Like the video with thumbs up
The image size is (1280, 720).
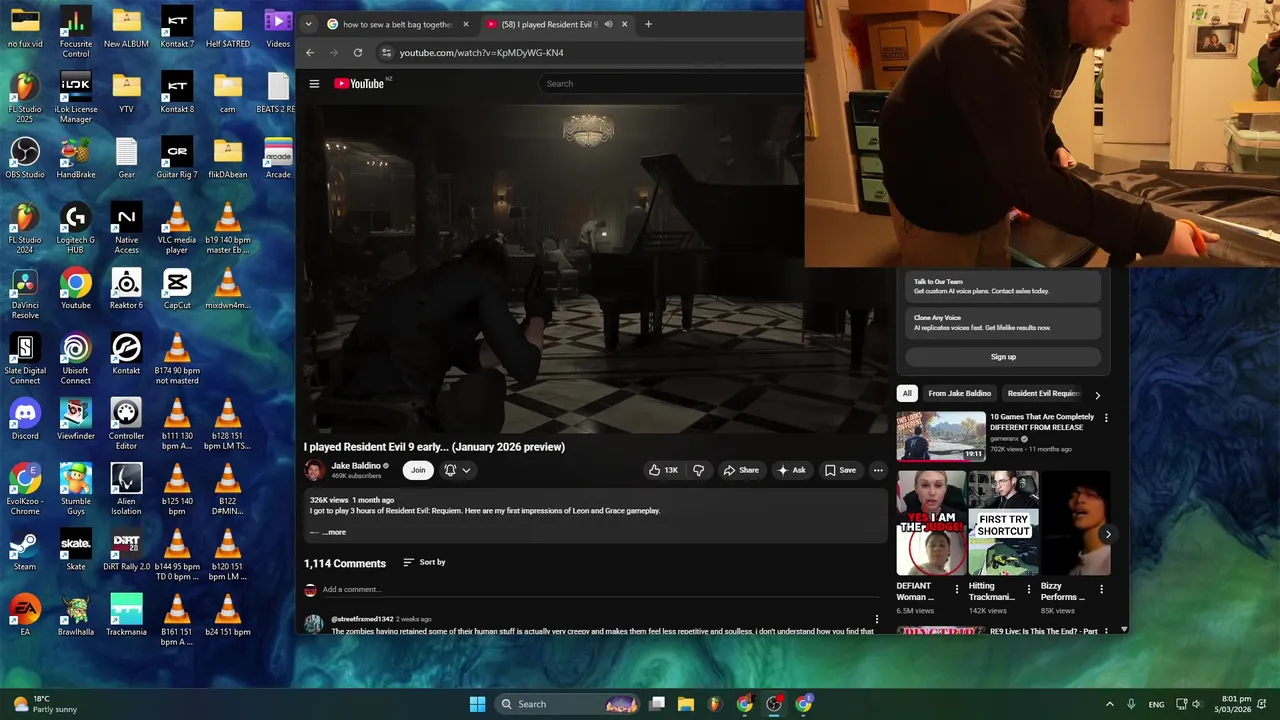click(663, 470)
